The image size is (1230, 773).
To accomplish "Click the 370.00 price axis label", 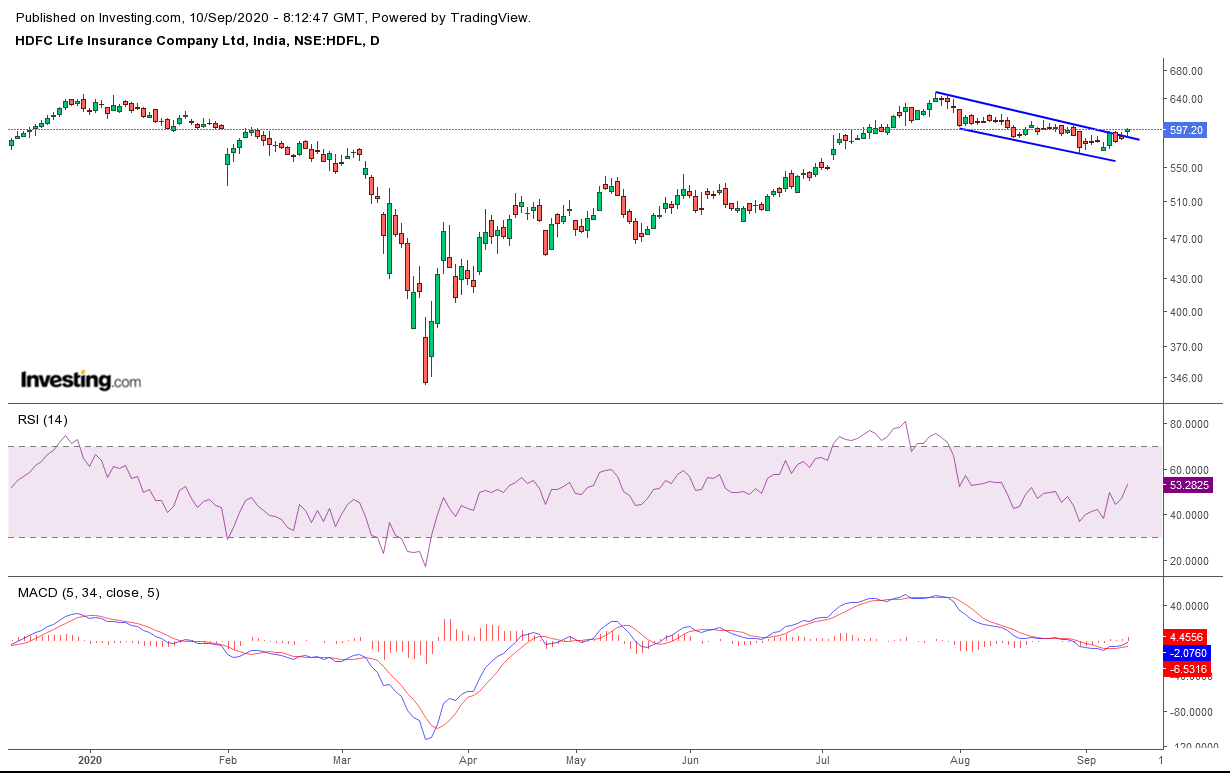I will tap(1185, 347).
